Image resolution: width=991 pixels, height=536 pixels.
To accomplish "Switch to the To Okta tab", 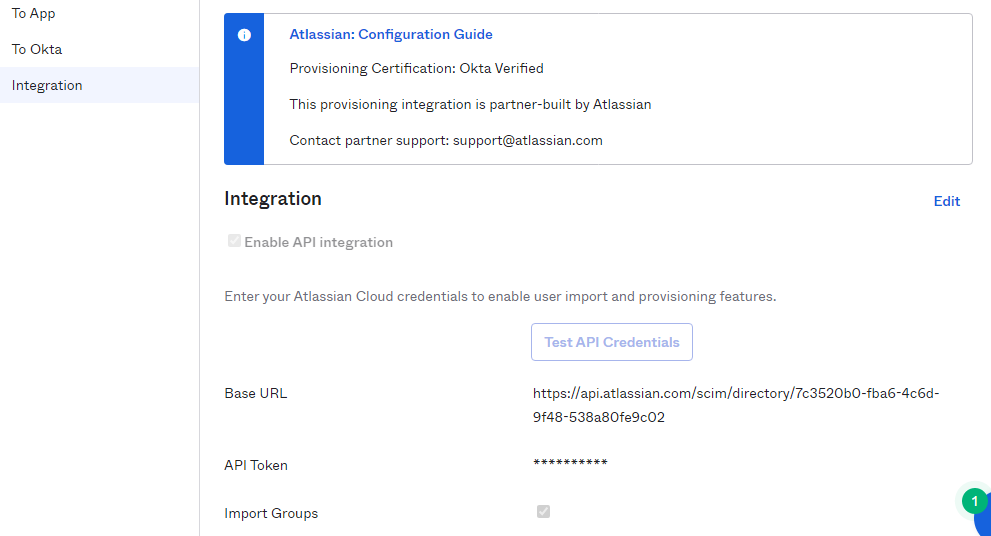I will pyautogui.click(x=37, y=49).
